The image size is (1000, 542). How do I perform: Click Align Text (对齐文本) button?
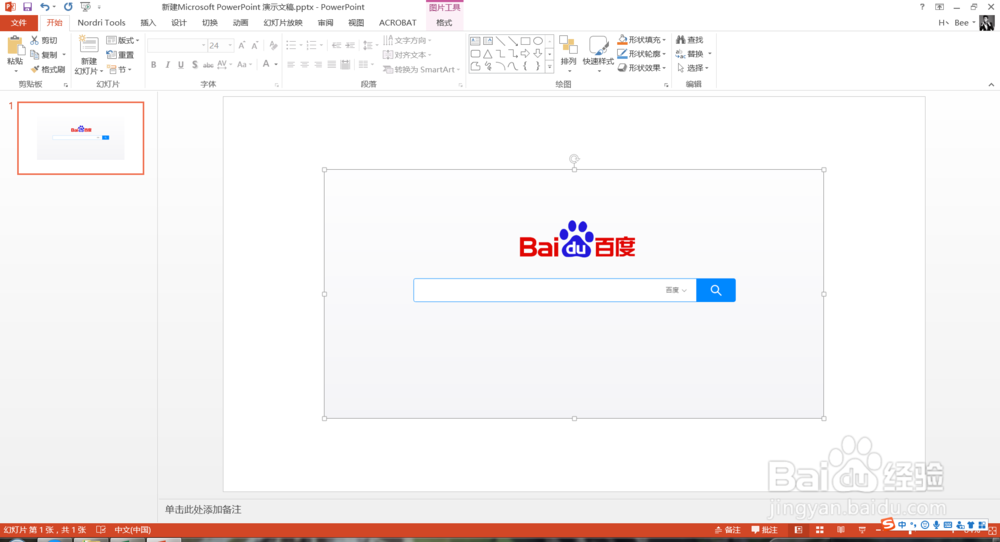click(x=408, y=55)
